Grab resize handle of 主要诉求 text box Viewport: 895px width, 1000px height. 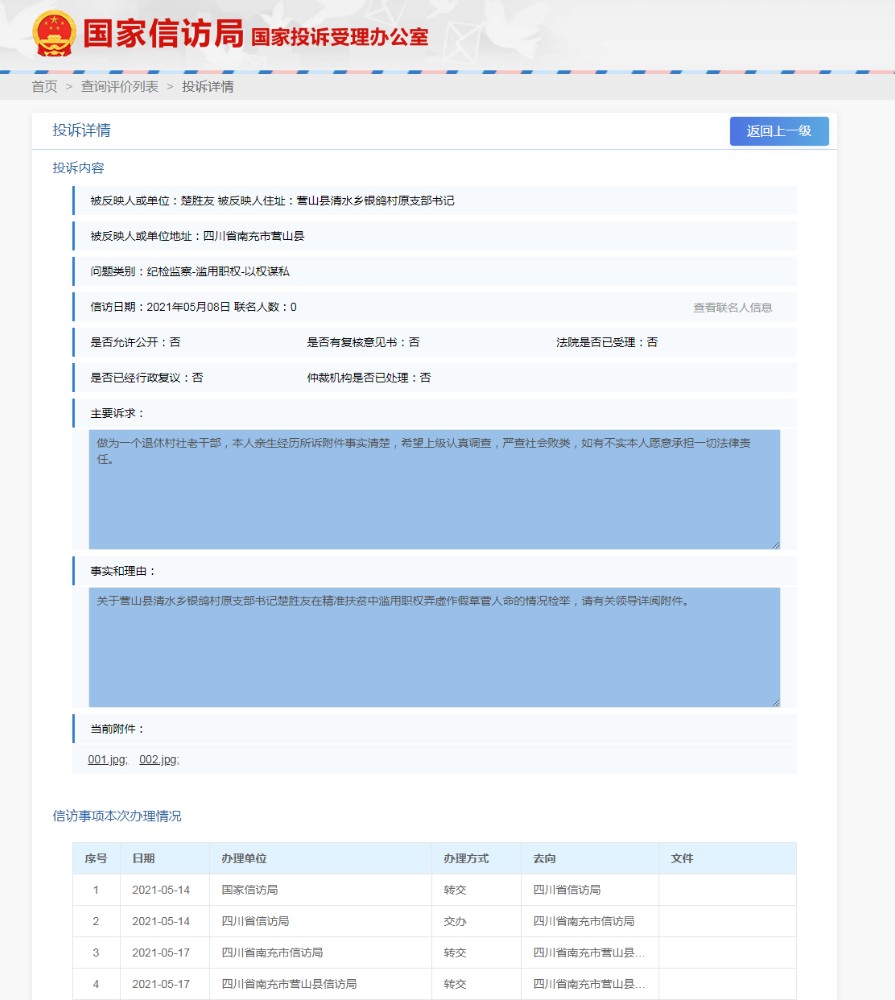click(775, 544)
